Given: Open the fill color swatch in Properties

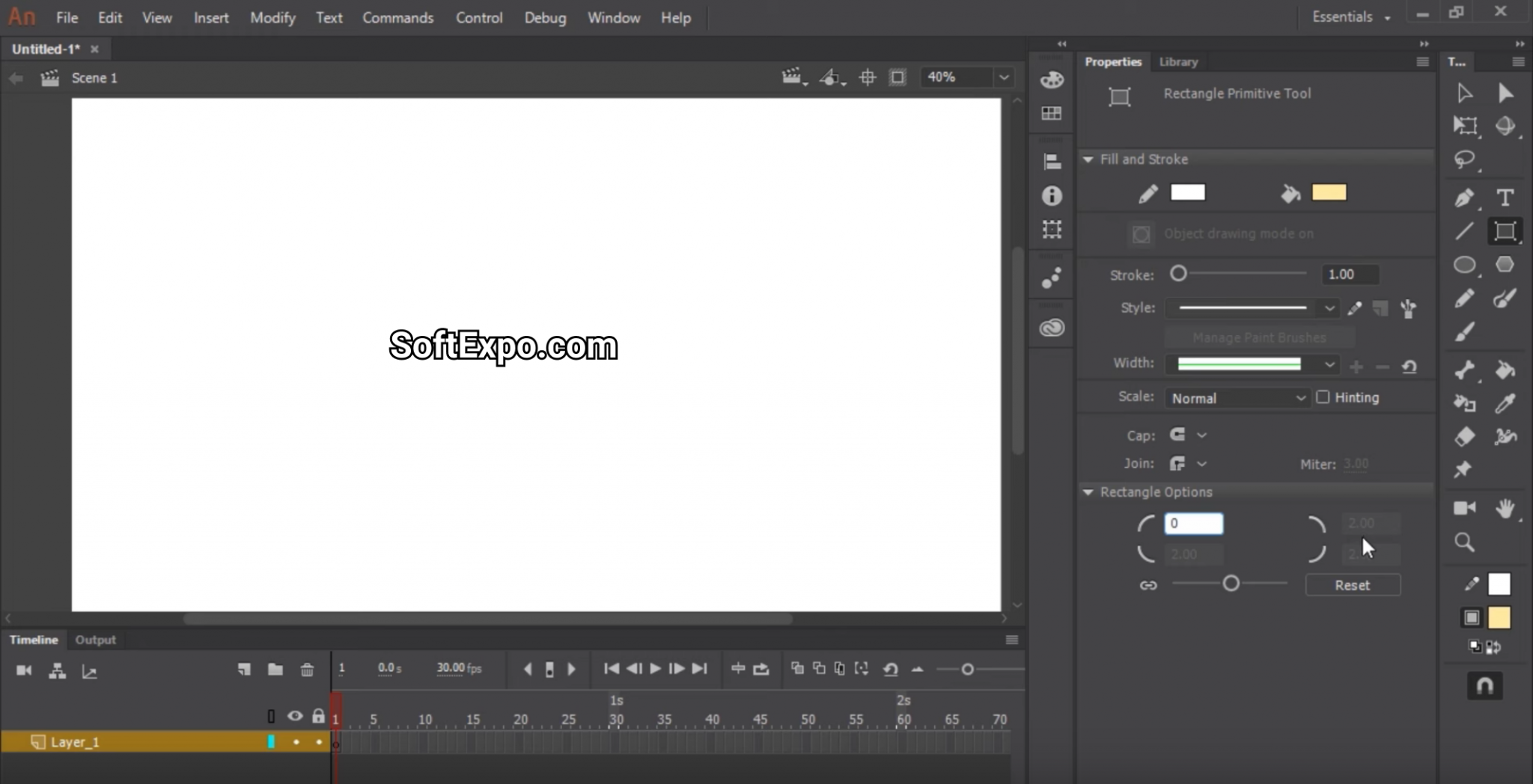Looking at the screenshot, I should [x=1329, y=193].
